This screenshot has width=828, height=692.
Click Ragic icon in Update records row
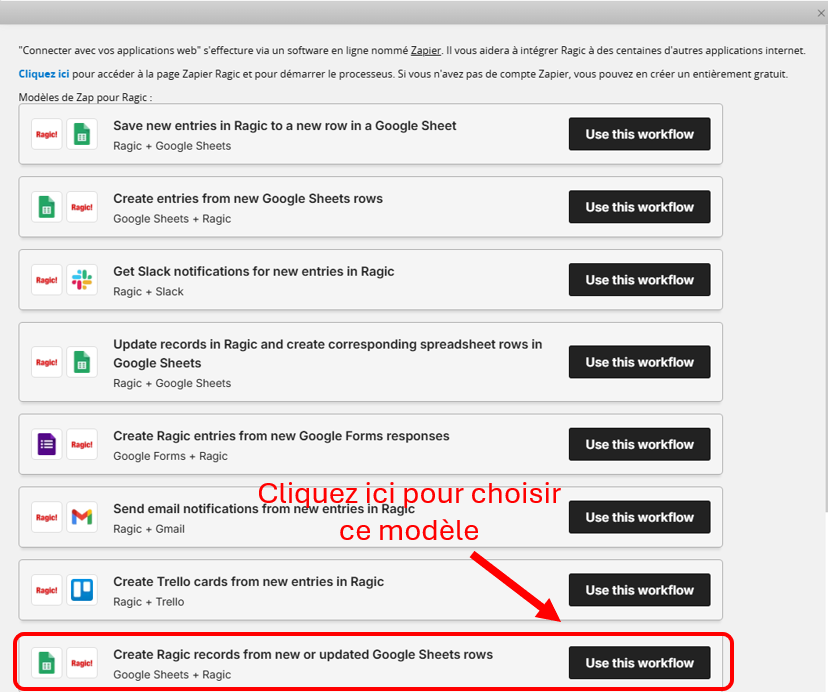click(x=46, y=362)
